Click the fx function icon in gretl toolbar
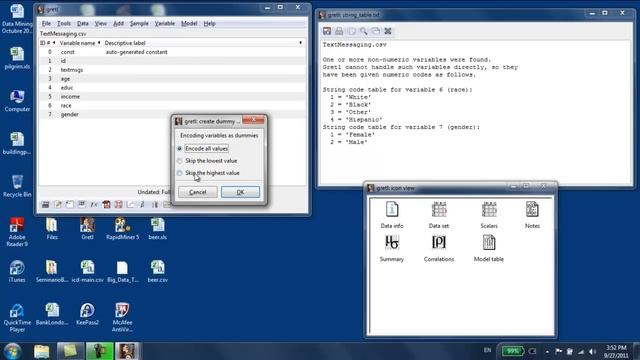640x360 pixels. pos(94,204)
